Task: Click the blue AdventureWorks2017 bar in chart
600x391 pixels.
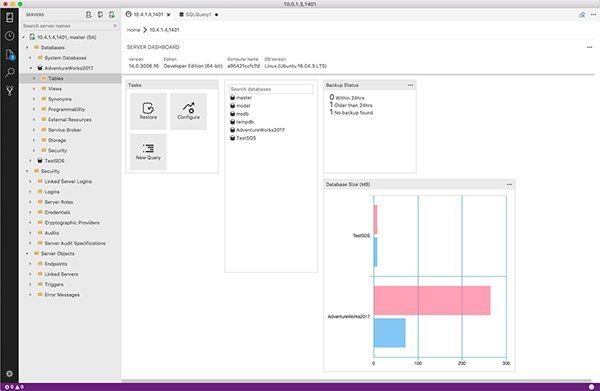Action: 390,333
